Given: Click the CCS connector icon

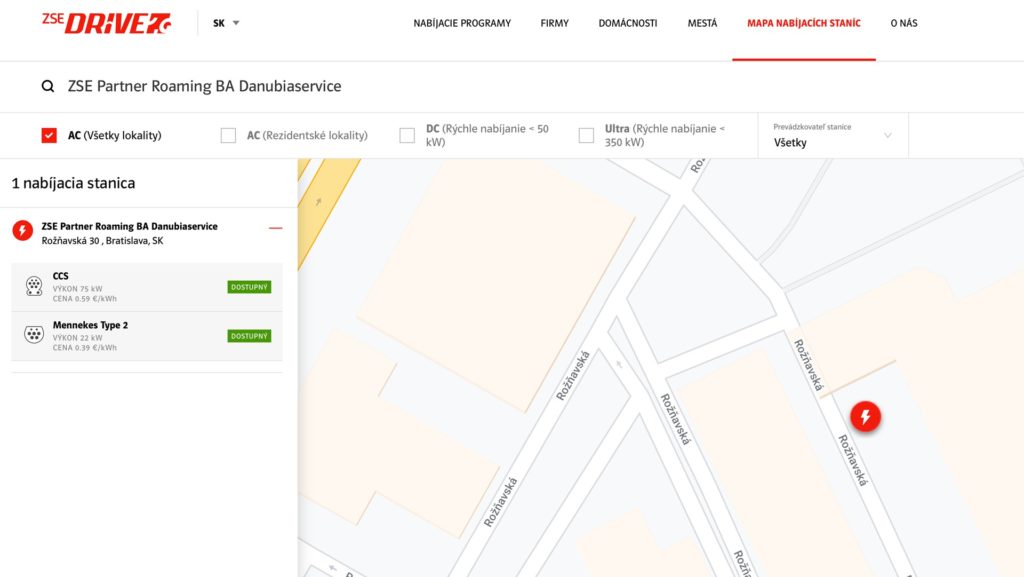Looking at the screenshot, I should (34, 286).
